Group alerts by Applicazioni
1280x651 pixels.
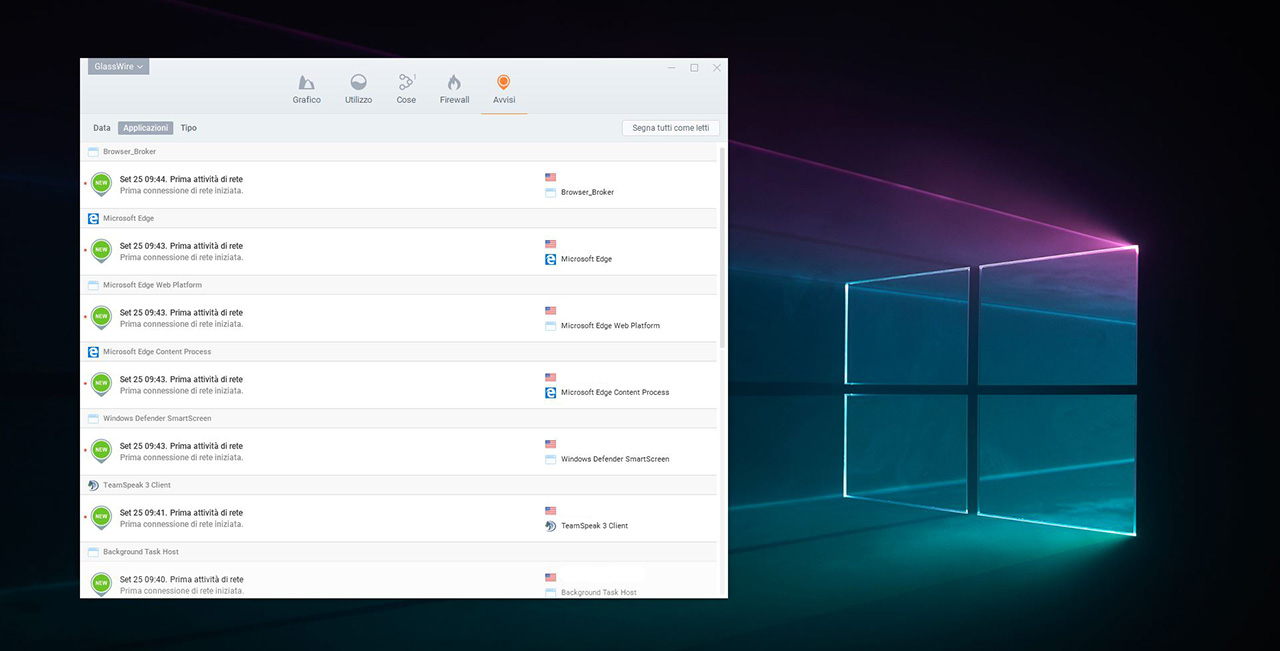coord(146,128)
